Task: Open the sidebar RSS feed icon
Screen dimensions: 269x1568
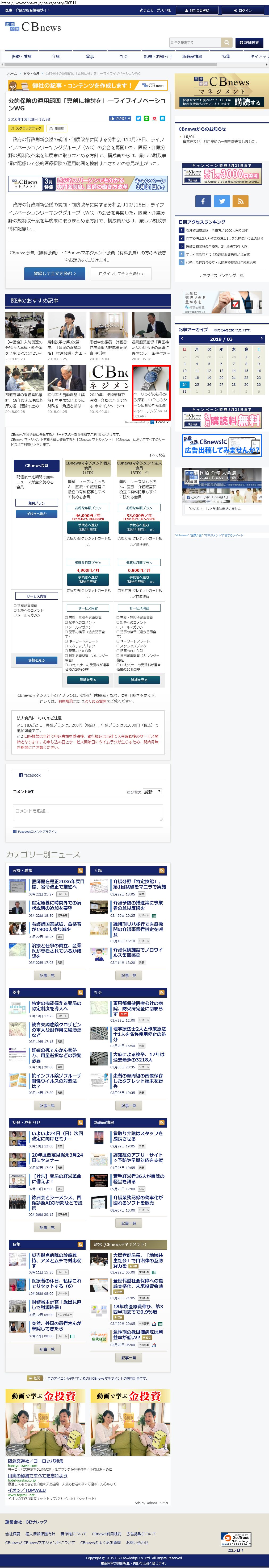Action: click(x=240, y=201)
